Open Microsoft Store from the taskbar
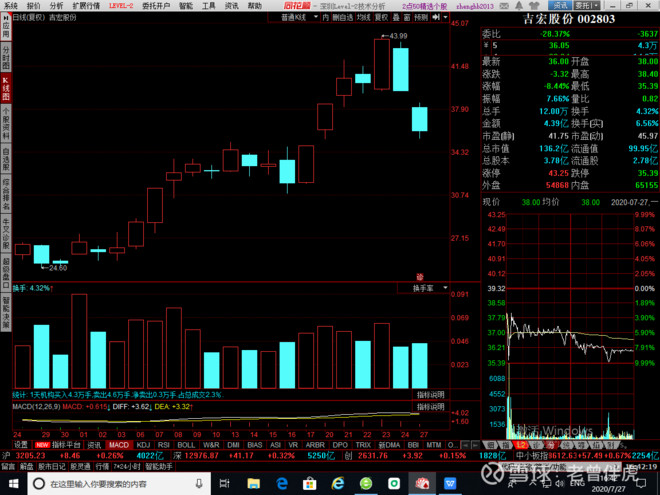 [x=309, y=484]
